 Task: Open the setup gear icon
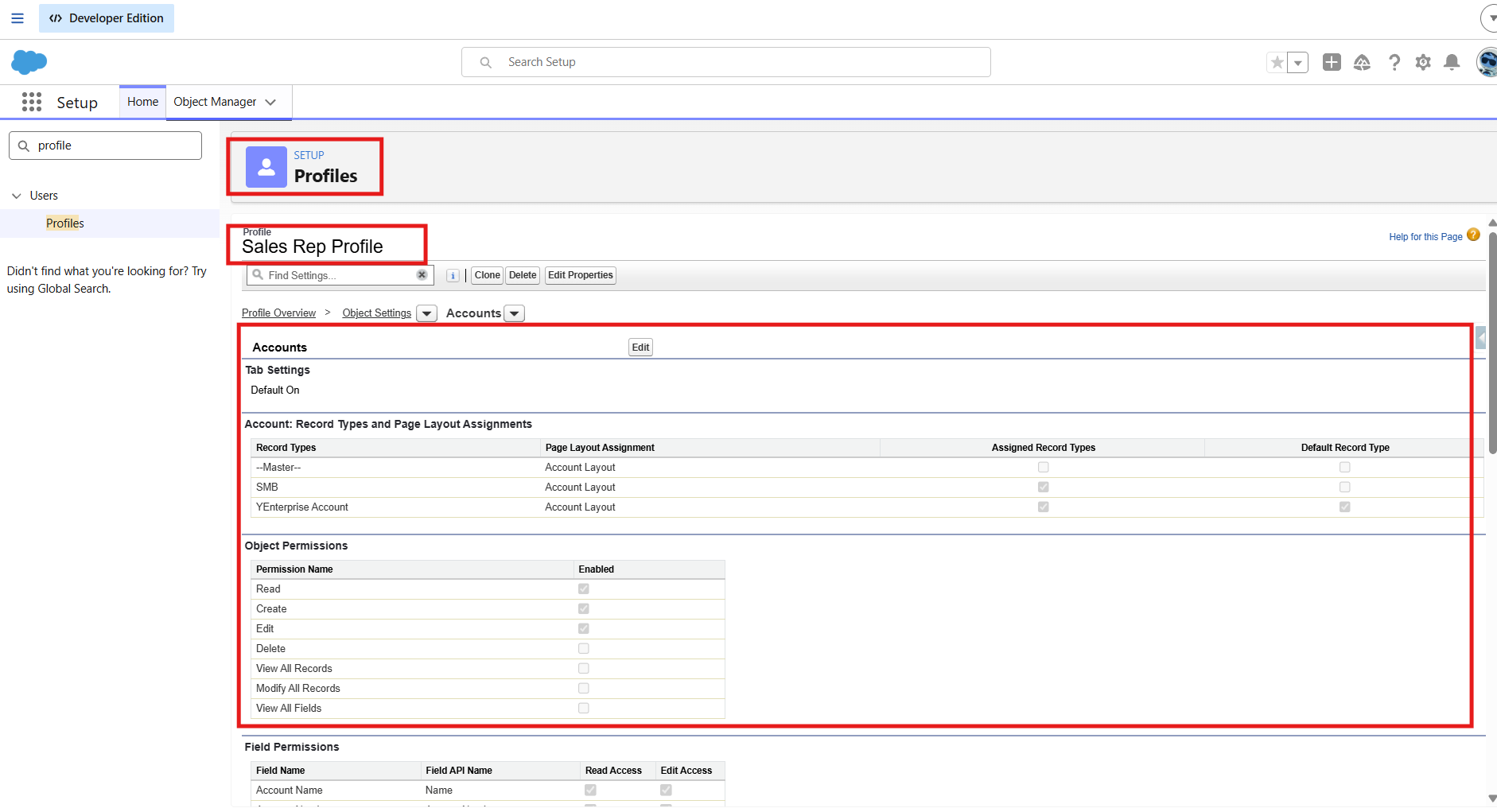pos(1423,62)
